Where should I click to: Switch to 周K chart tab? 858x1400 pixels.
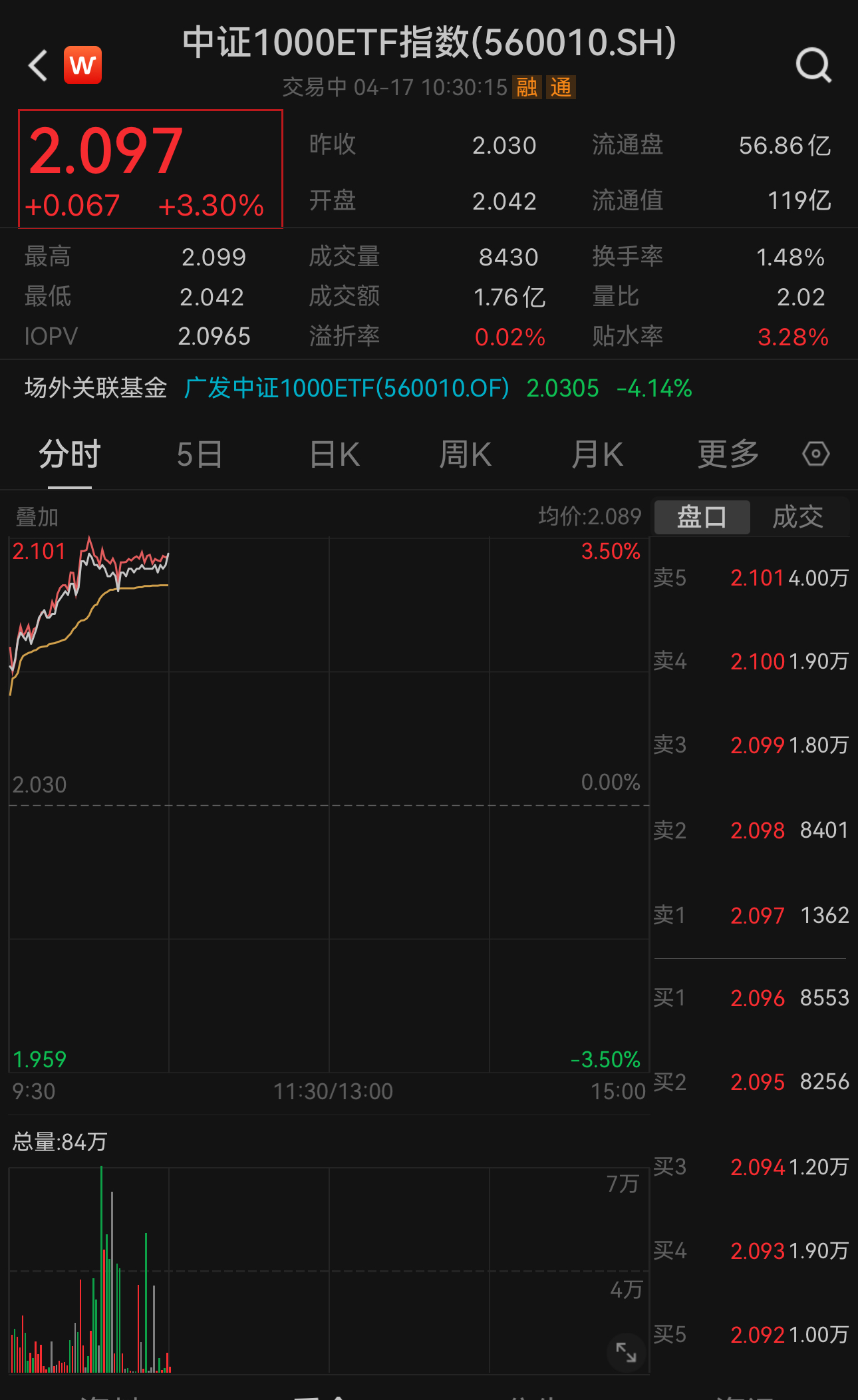465,454
